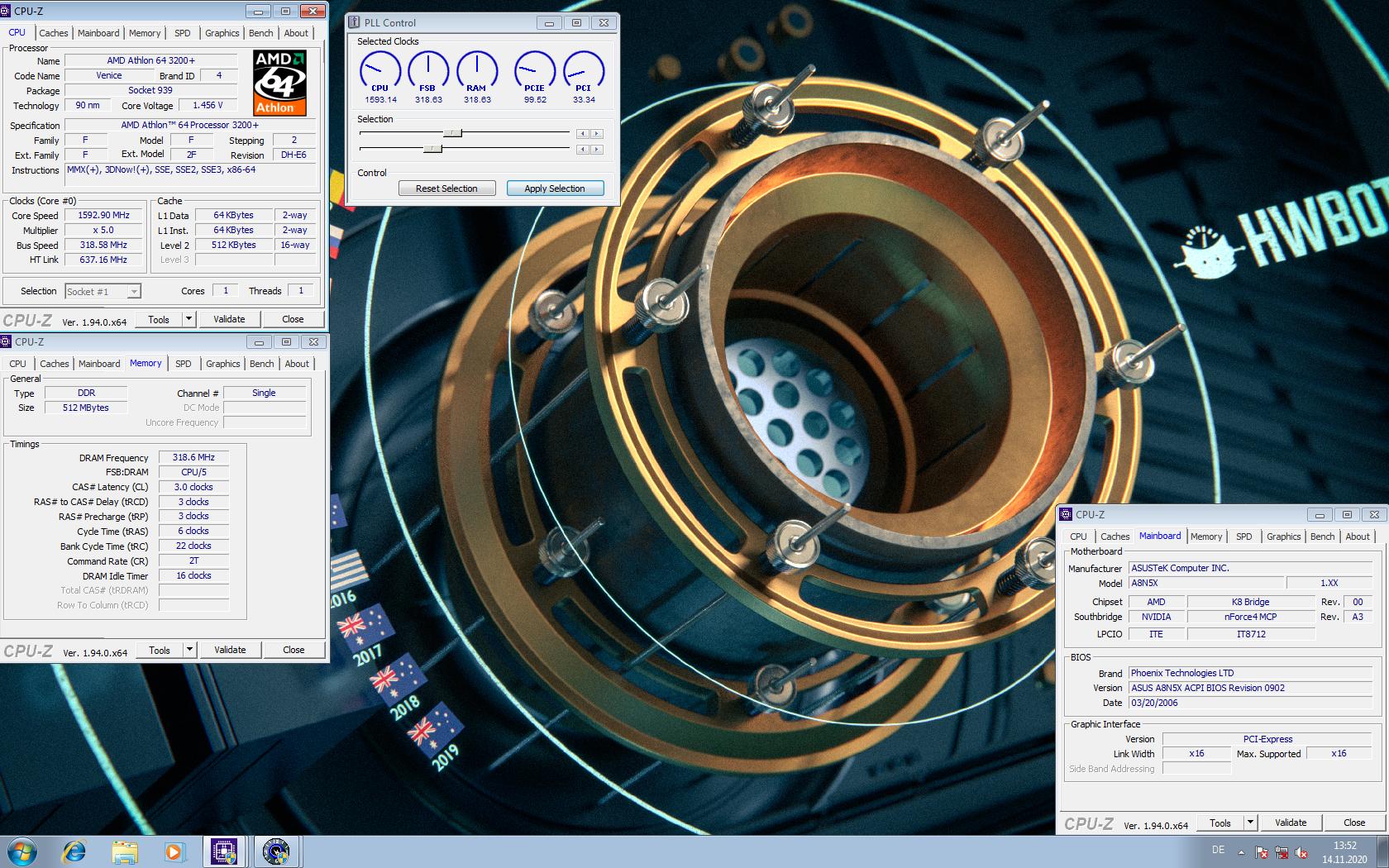
Task: Click Close button in Memory CPU-Z window
Action: point(294,650)
